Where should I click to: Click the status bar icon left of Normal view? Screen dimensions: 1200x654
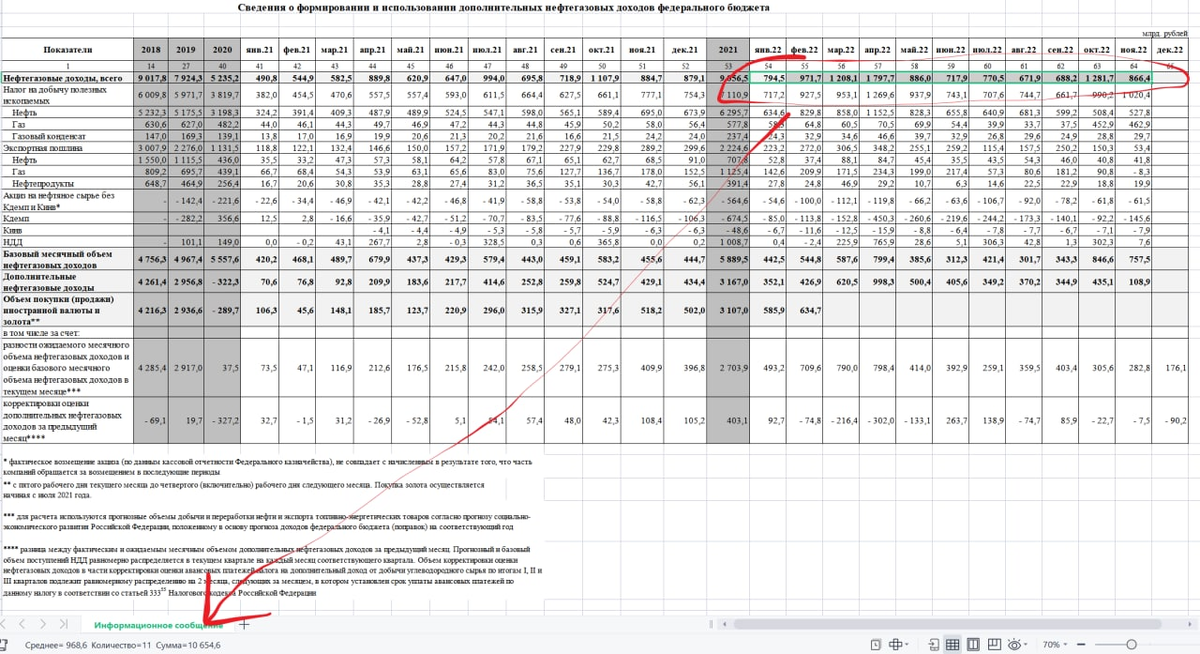(933, 645)
